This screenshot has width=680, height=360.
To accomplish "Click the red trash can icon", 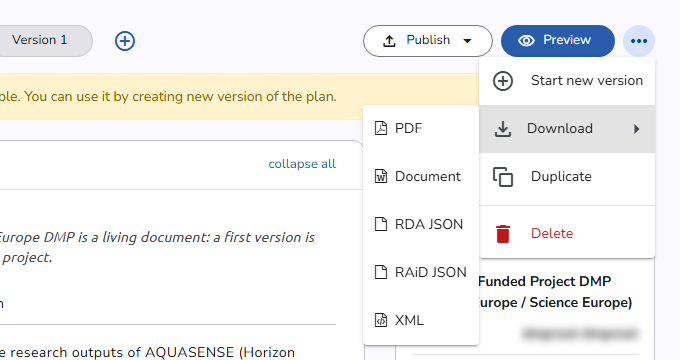I will (503, 234).
